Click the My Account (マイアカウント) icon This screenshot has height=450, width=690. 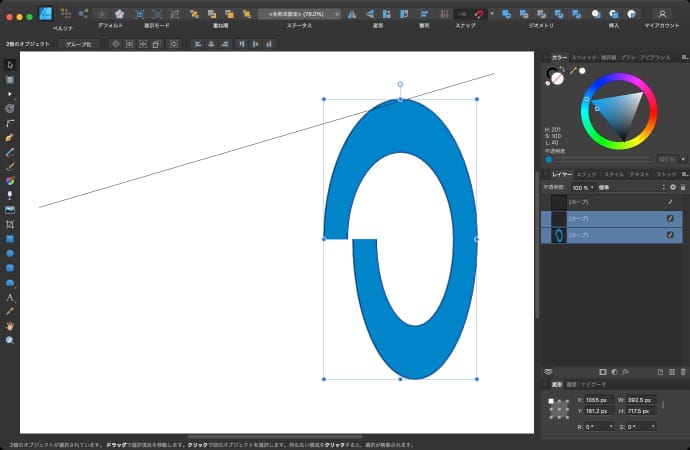[x=662, y=14]
